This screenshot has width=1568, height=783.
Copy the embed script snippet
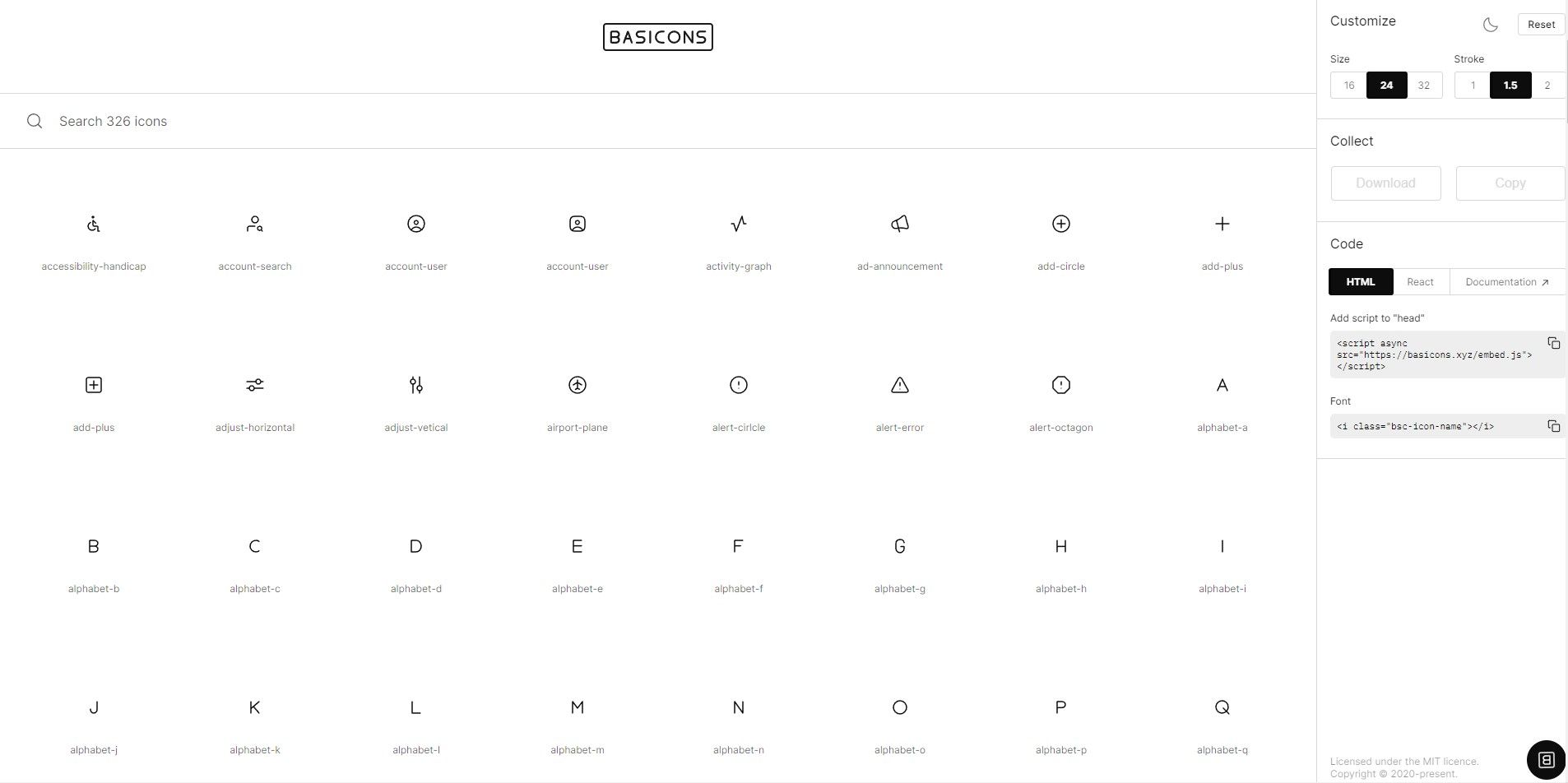pyautogui.click(x=1553, y=343)
